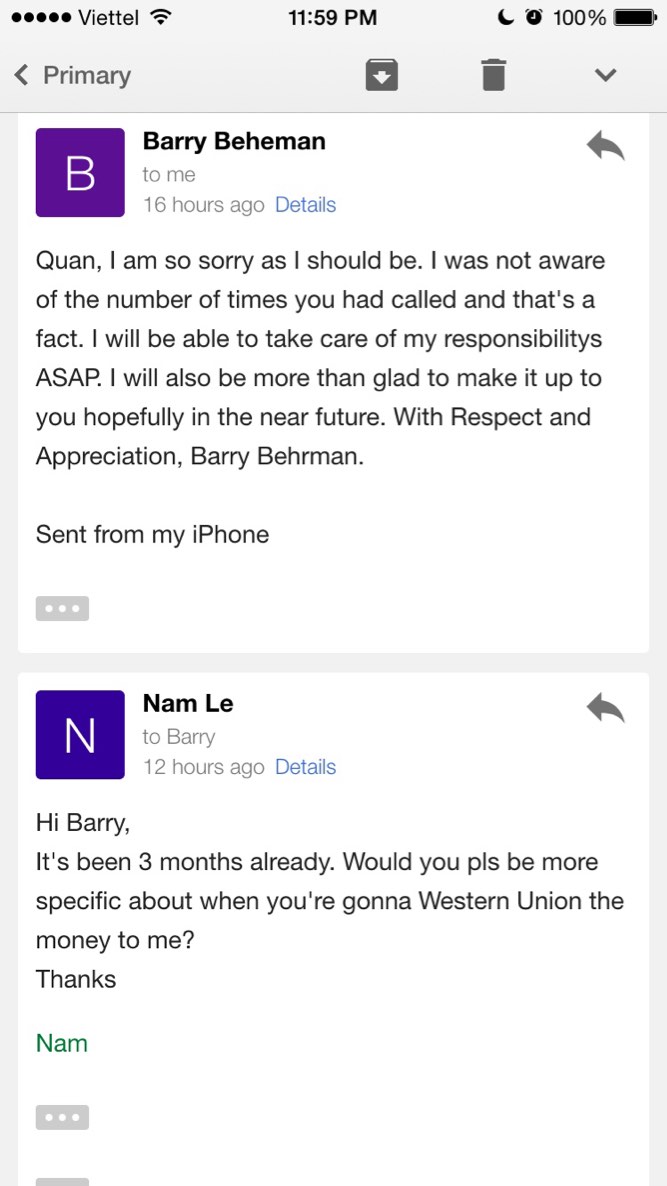Open the more options chevron menu
The image size is (667, 1186).
tap(605, 75)
